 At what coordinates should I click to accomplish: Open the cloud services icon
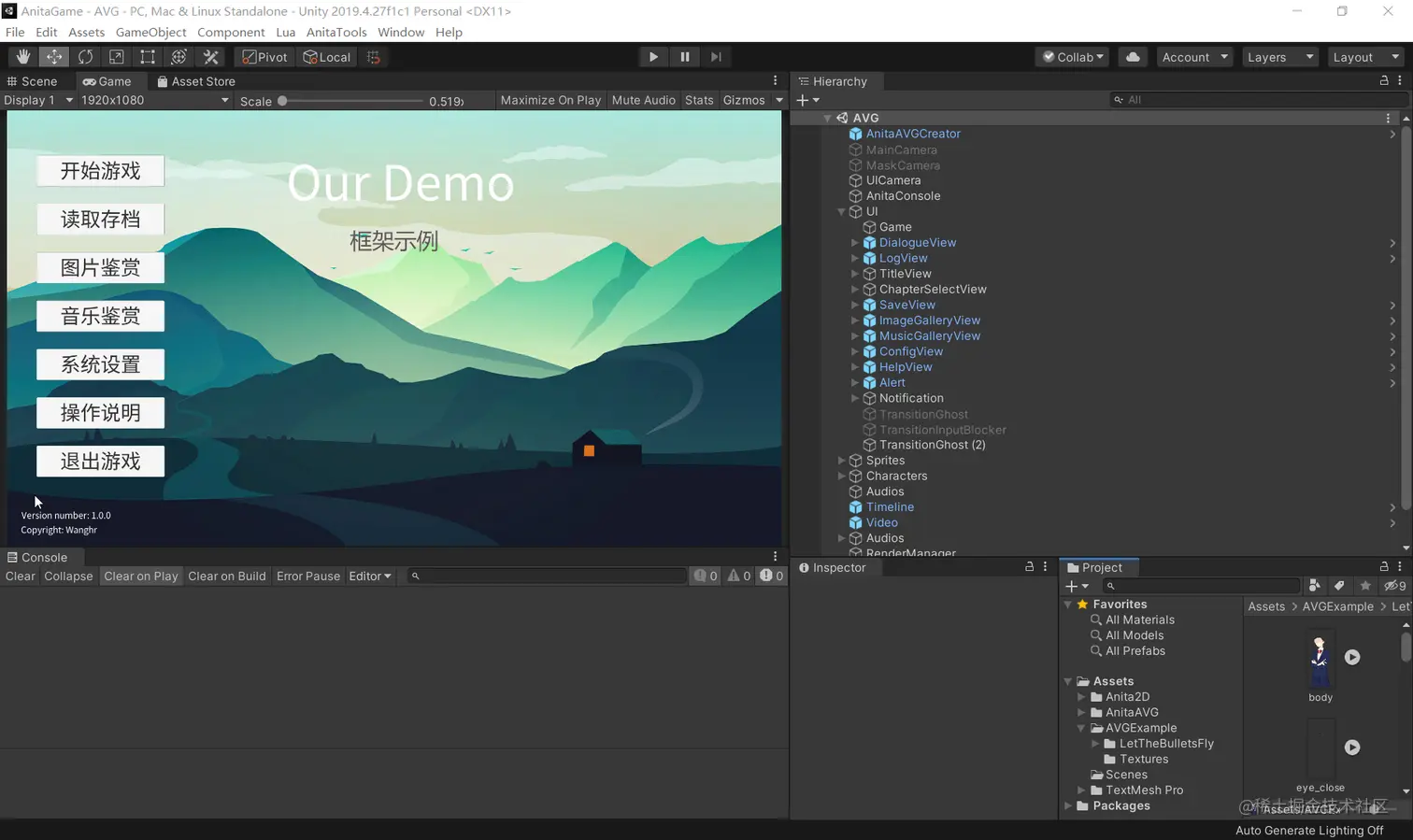[x=1133, y=57]
